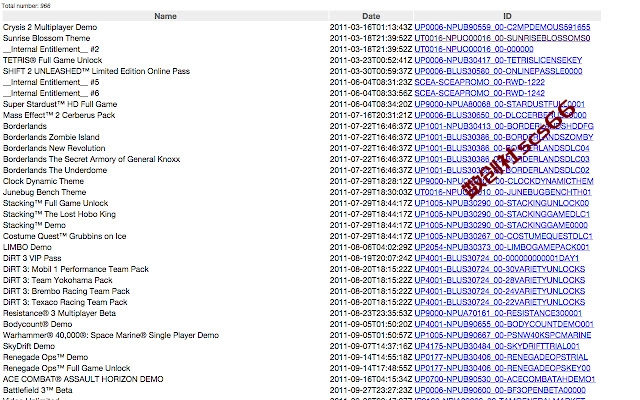Select the name text 'Crysis 2 Multiplayer Demo'

pyautogui.click(x=50, y=27)
